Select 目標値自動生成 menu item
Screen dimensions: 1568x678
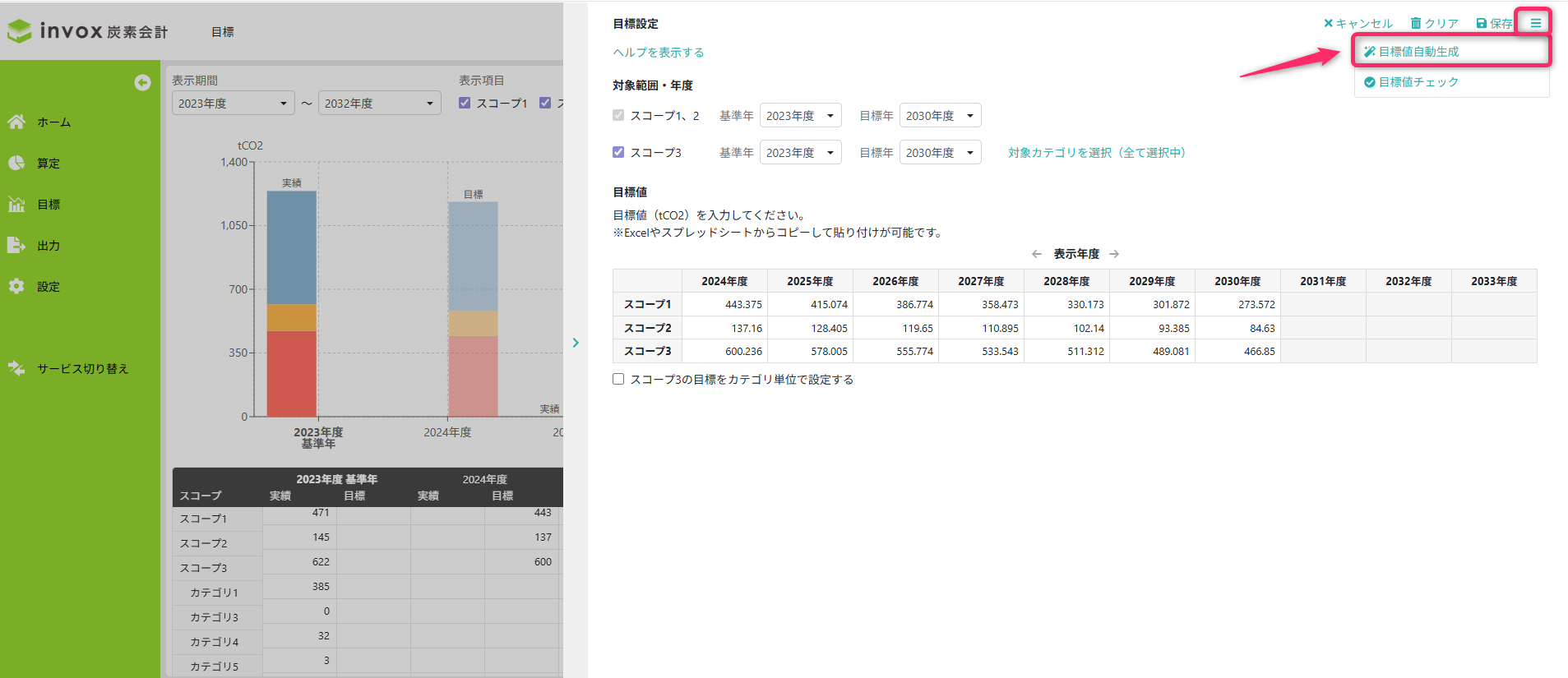[x=1418, y=52]
